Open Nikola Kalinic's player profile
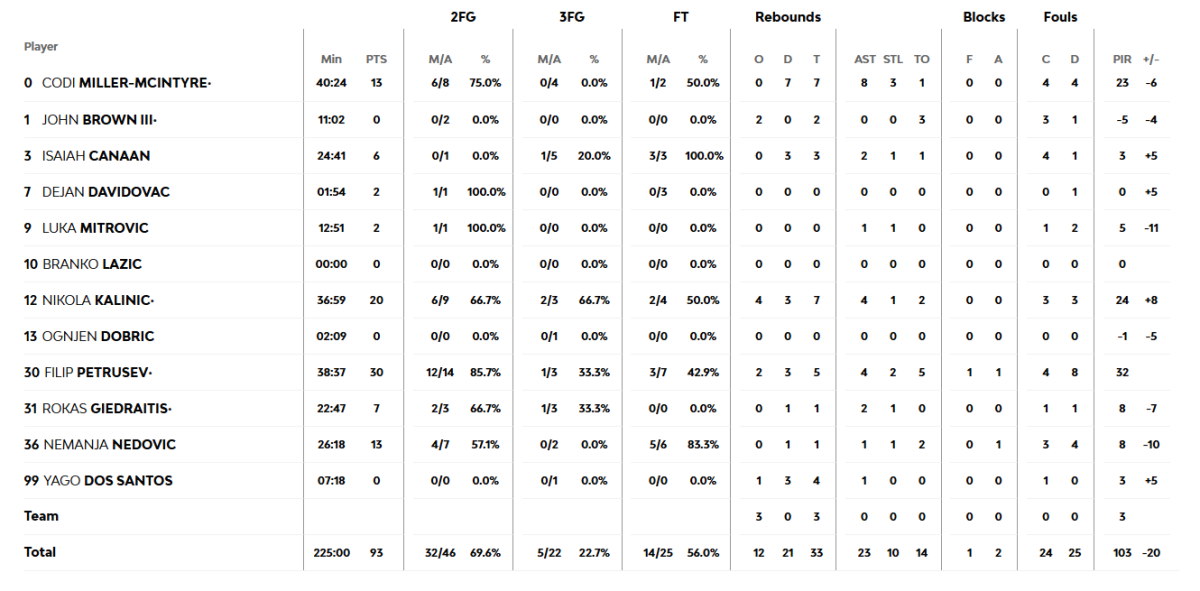 (97, 300)
